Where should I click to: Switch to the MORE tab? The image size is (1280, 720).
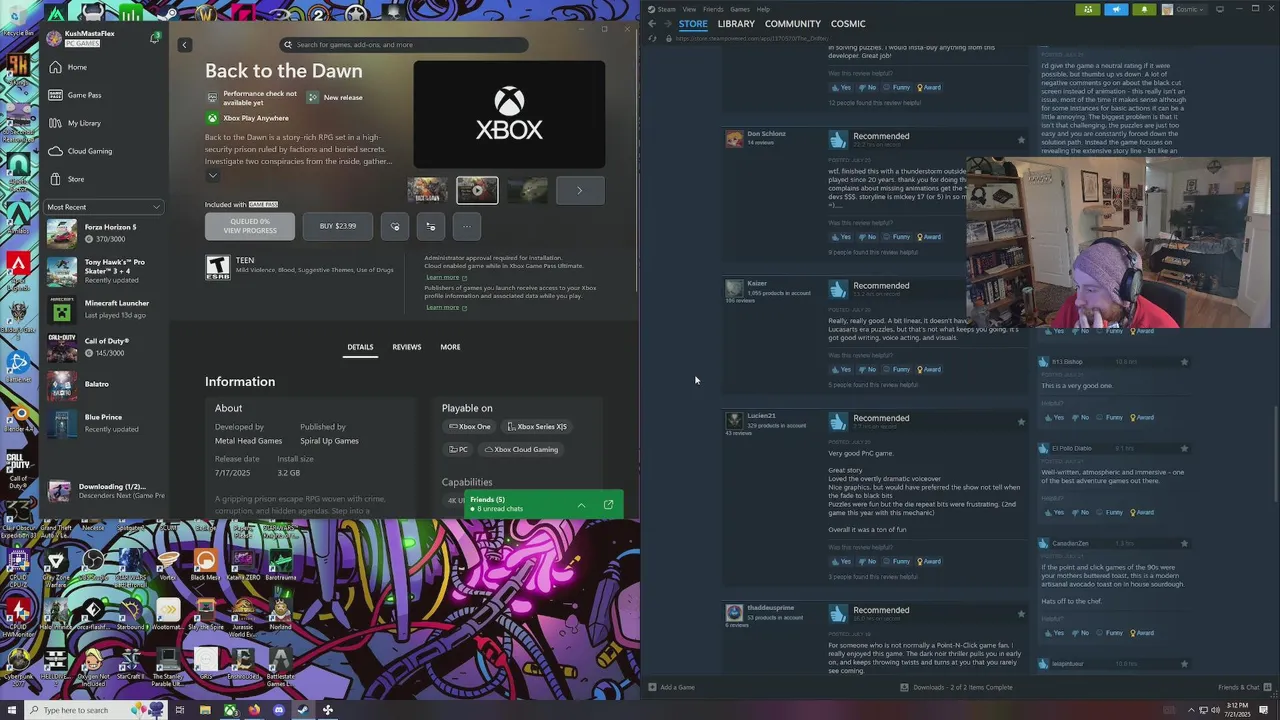(450, 347)
